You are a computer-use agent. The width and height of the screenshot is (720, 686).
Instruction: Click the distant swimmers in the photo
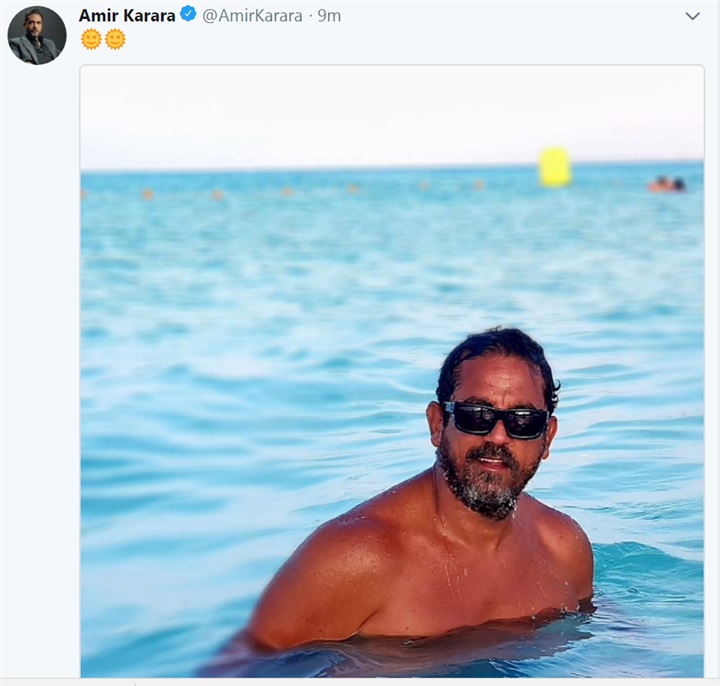[x=667, y=184]
